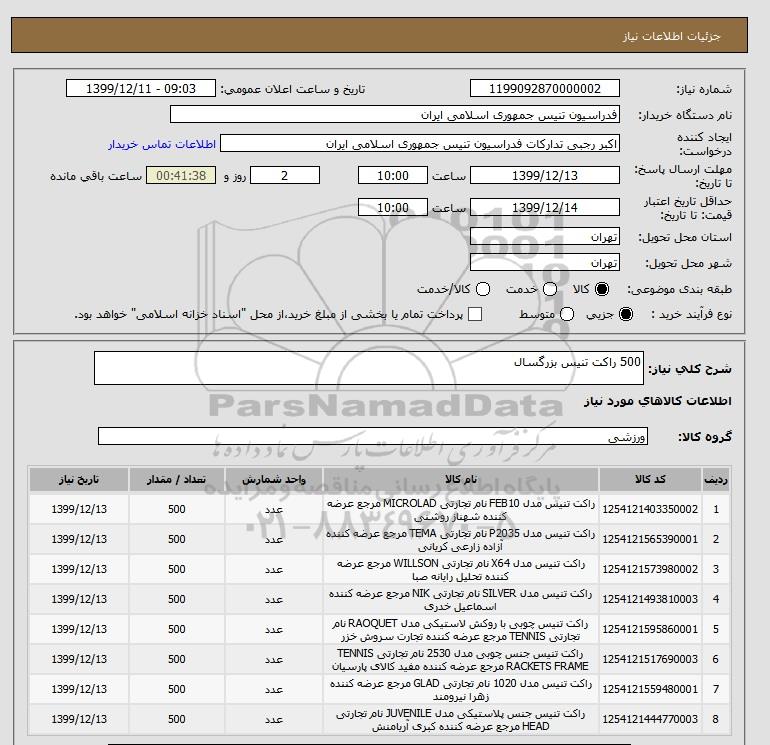Viewport: 770px width, 745px height.
Task: Click the price validity time 10:00 field
Action: click(393, 207)
